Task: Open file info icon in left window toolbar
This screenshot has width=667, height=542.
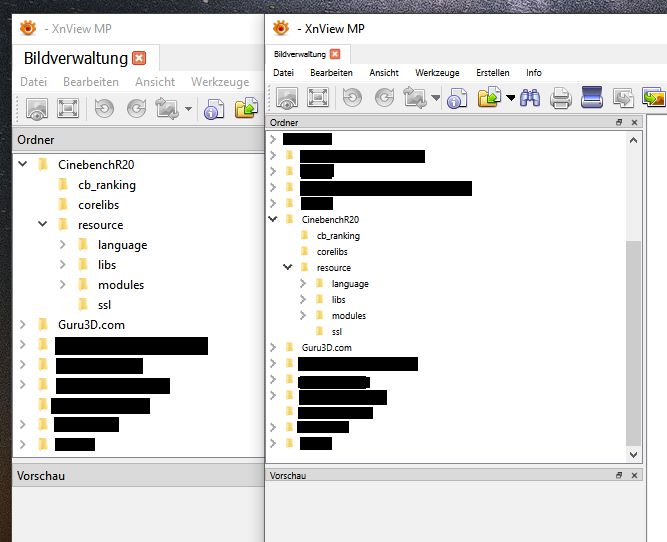Action: [214, 109]
